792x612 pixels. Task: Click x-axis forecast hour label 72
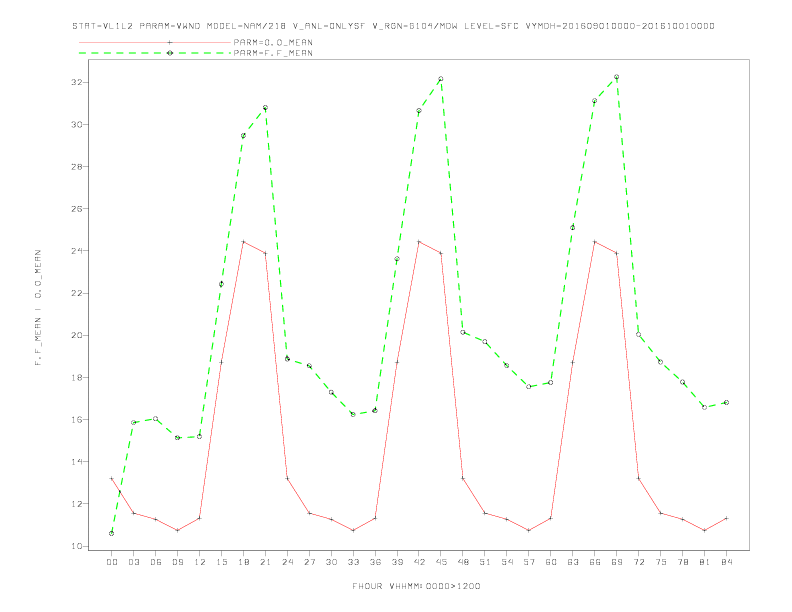tap(639, 562)
